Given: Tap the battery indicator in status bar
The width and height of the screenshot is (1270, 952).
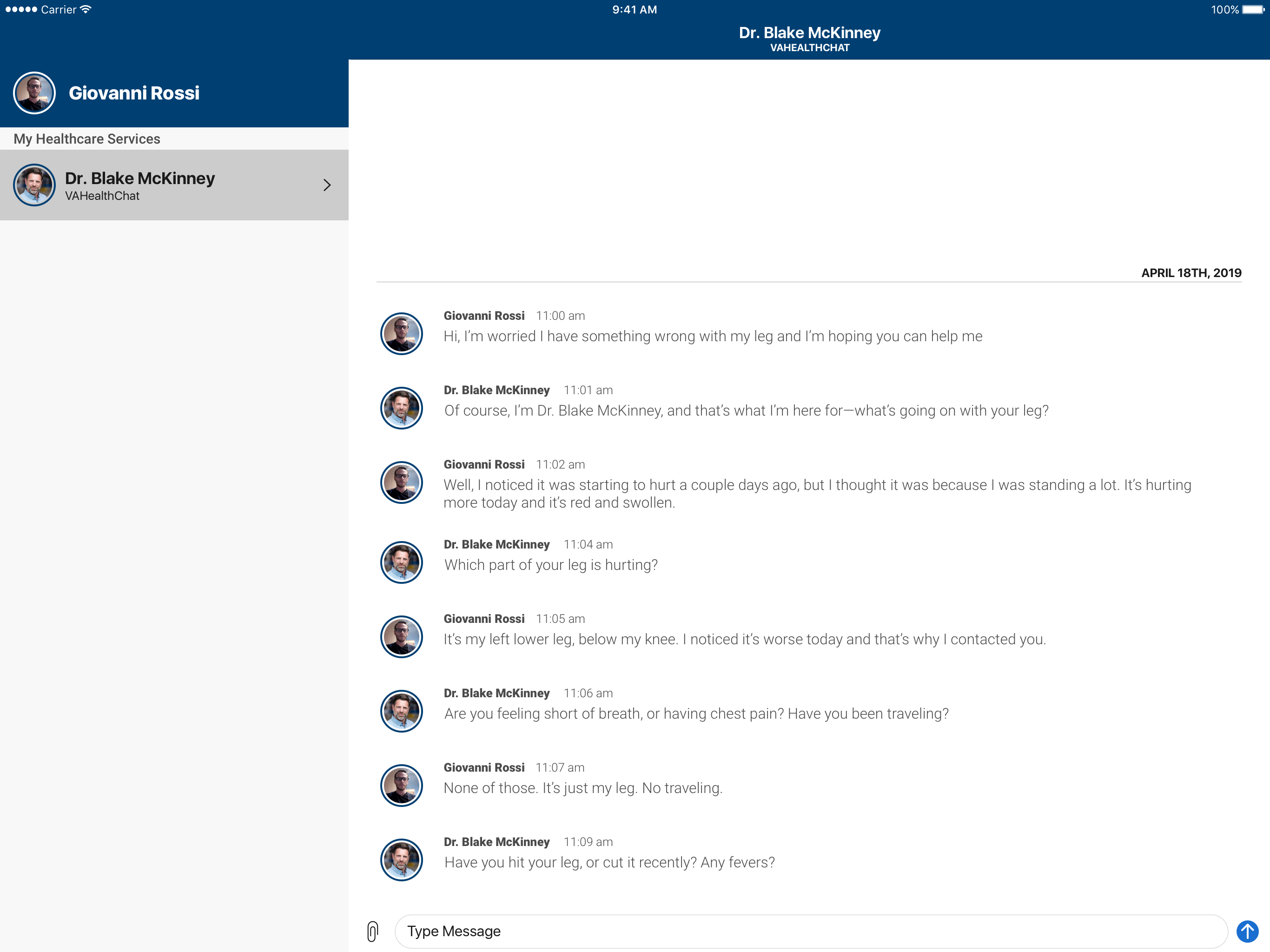Looking at the screenshot, I should coord(1253,10).
